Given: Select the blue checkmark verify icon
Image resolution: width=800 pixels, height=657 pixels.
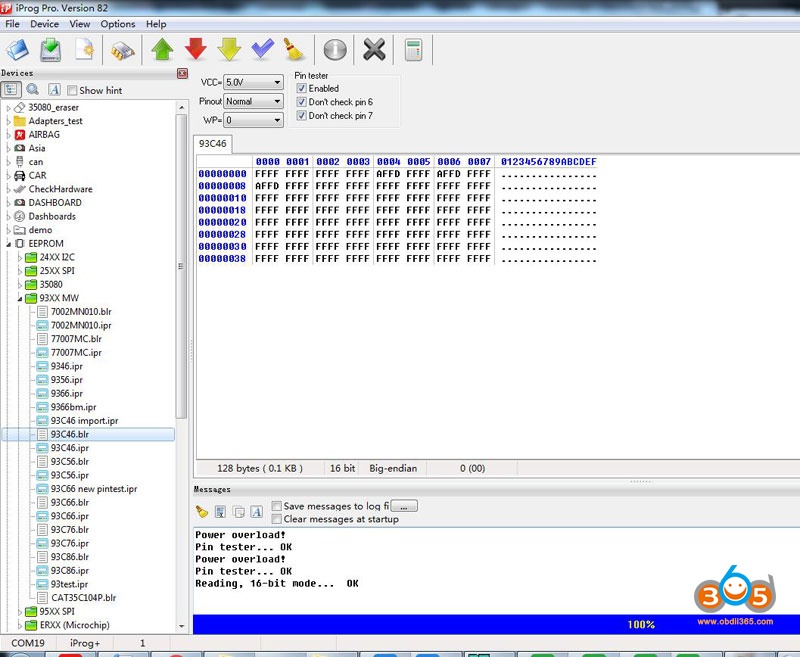Looking at the screenshot, I should (x=262, y=49).
